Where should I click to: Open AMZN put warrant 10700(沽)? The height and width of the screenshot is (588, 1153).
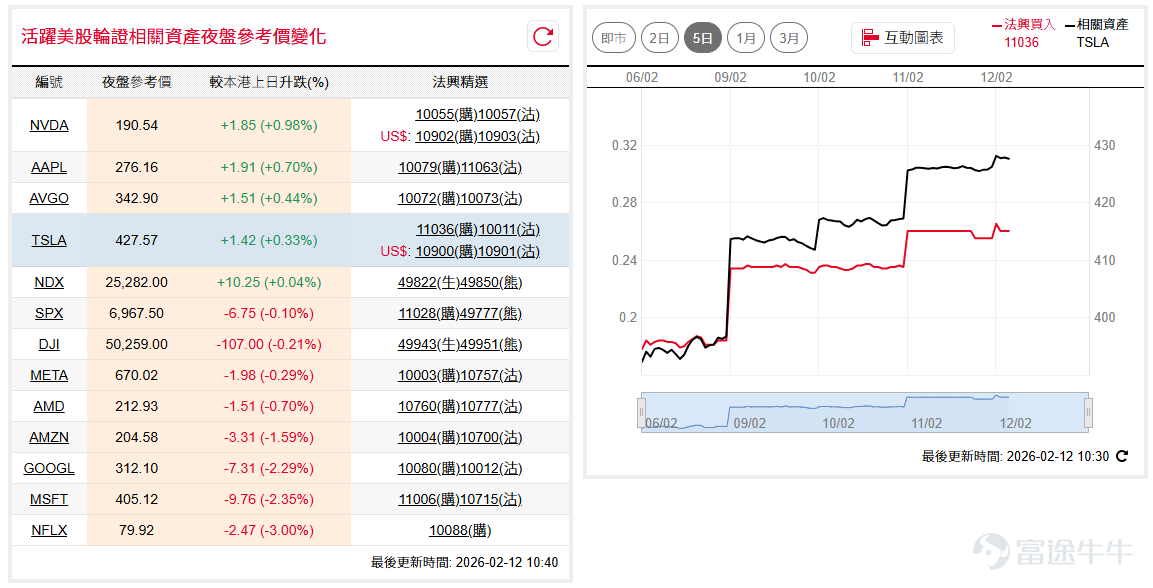[491, 437]
